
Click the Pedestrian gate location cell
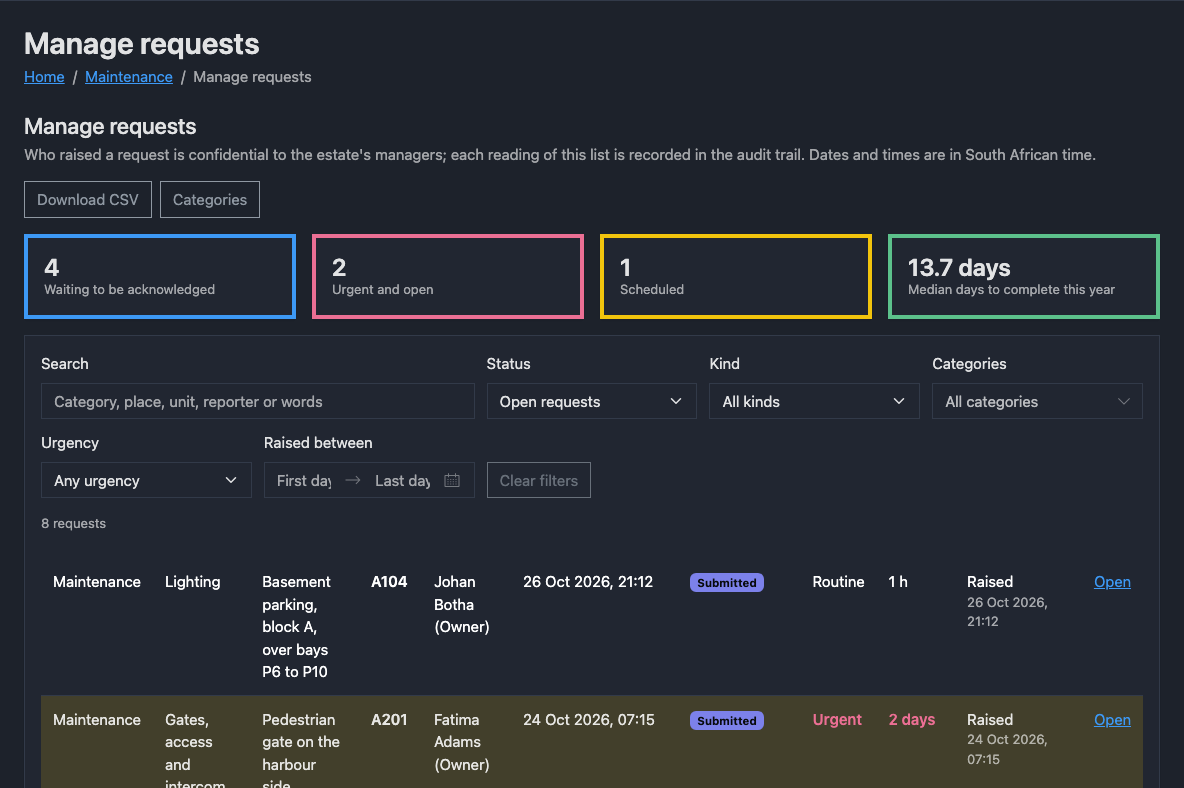(301, 750)
